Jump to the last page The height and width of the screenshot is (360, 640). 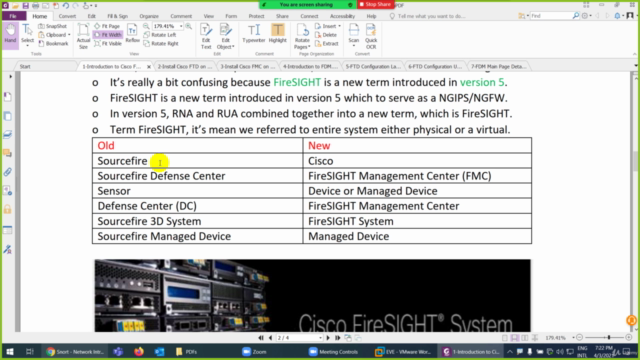click(338, 338)
